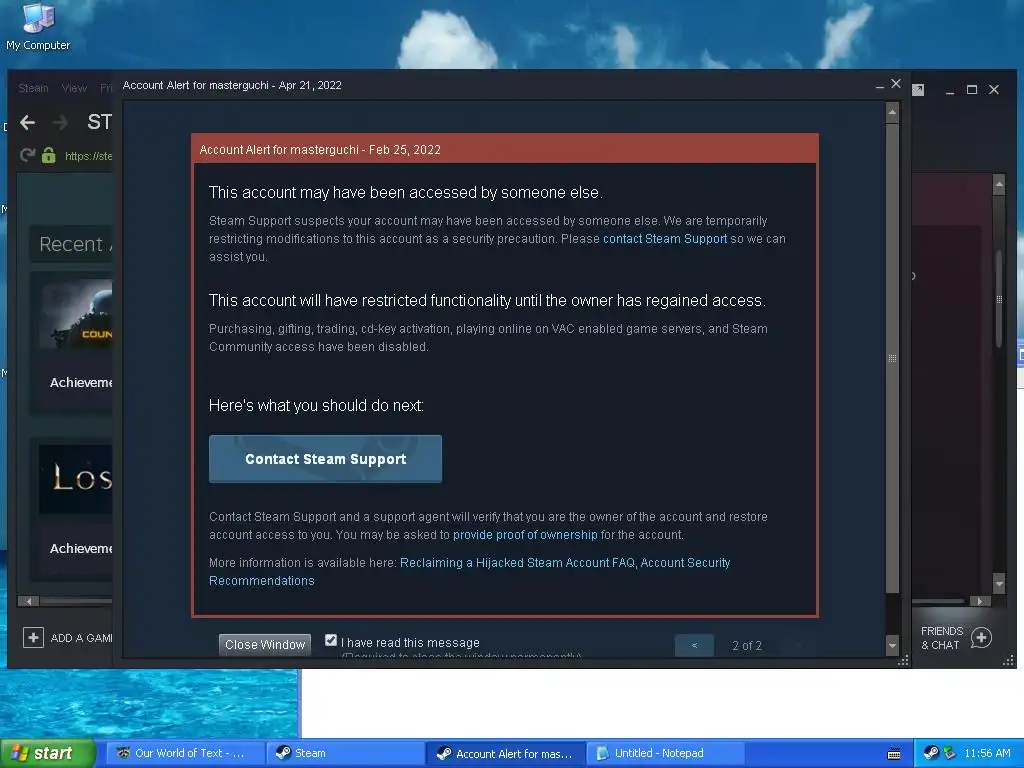The image size is (1024, 768).
Task: Switch to Steam taskbar item
Action: tap(346, 753)
